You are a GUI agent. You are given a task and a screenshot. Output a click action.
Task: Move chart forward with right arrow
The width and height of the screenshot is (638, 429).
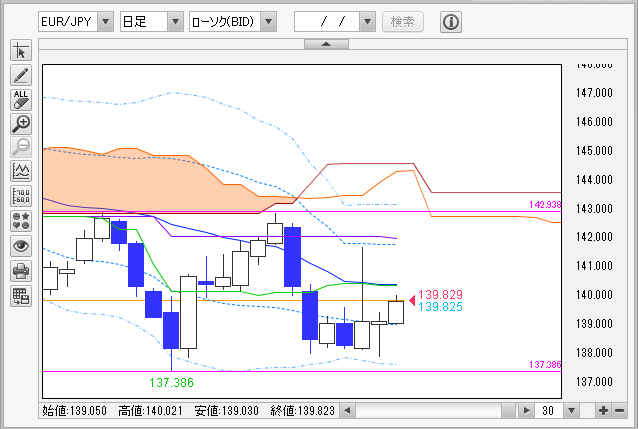tap(526, 411)
